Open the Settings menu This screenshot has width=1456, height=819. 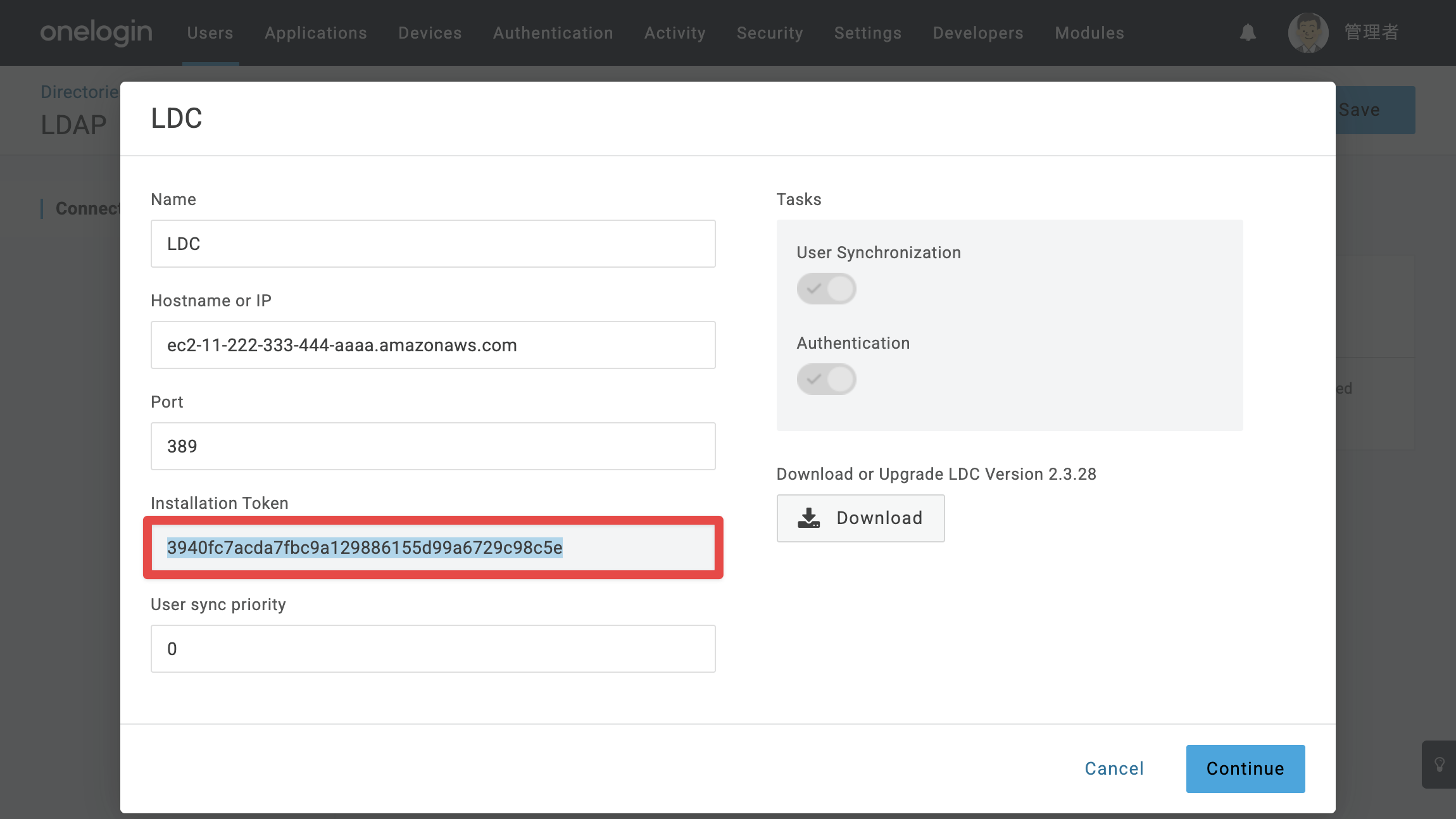tap(868, 33)
